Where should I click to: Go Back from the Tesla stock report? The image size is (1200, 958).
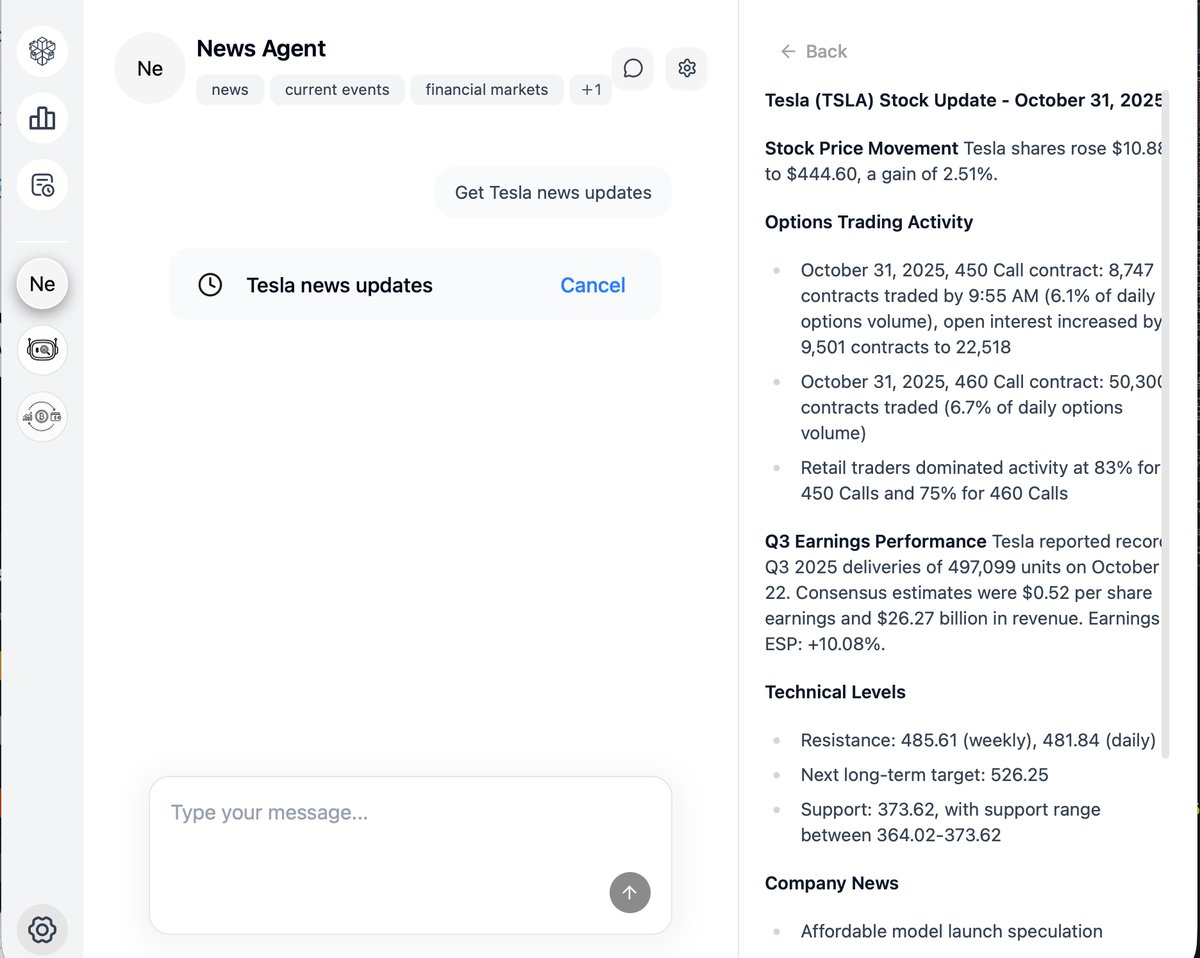812,51
